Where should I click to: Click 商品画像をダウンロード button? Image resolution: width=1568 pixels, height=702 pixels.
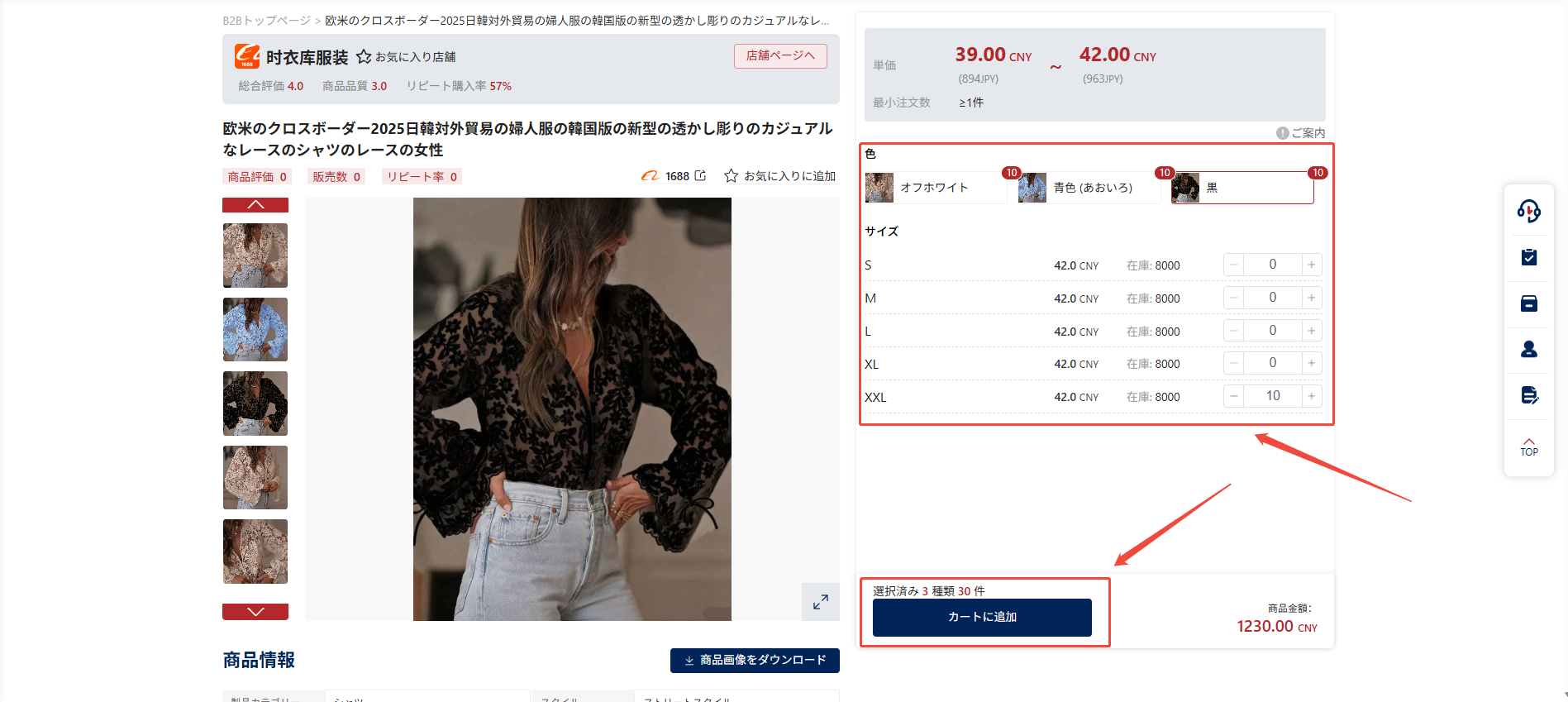755,660
